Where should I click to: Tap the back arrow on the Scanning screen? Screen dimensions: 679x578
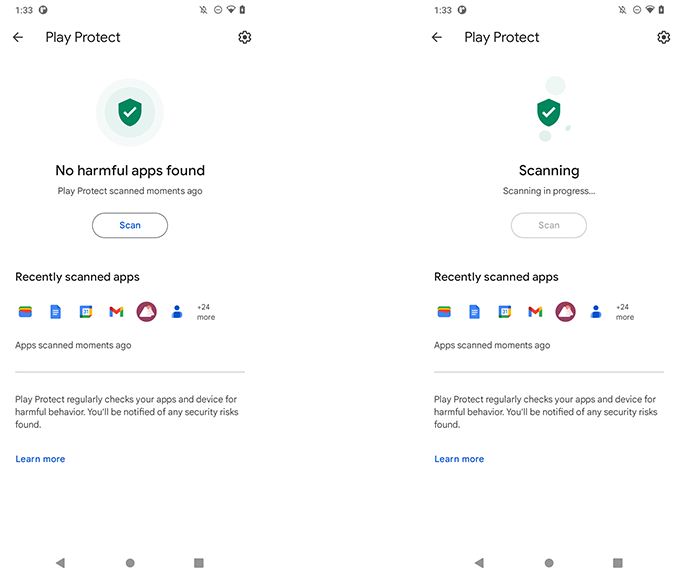point(437,37)
